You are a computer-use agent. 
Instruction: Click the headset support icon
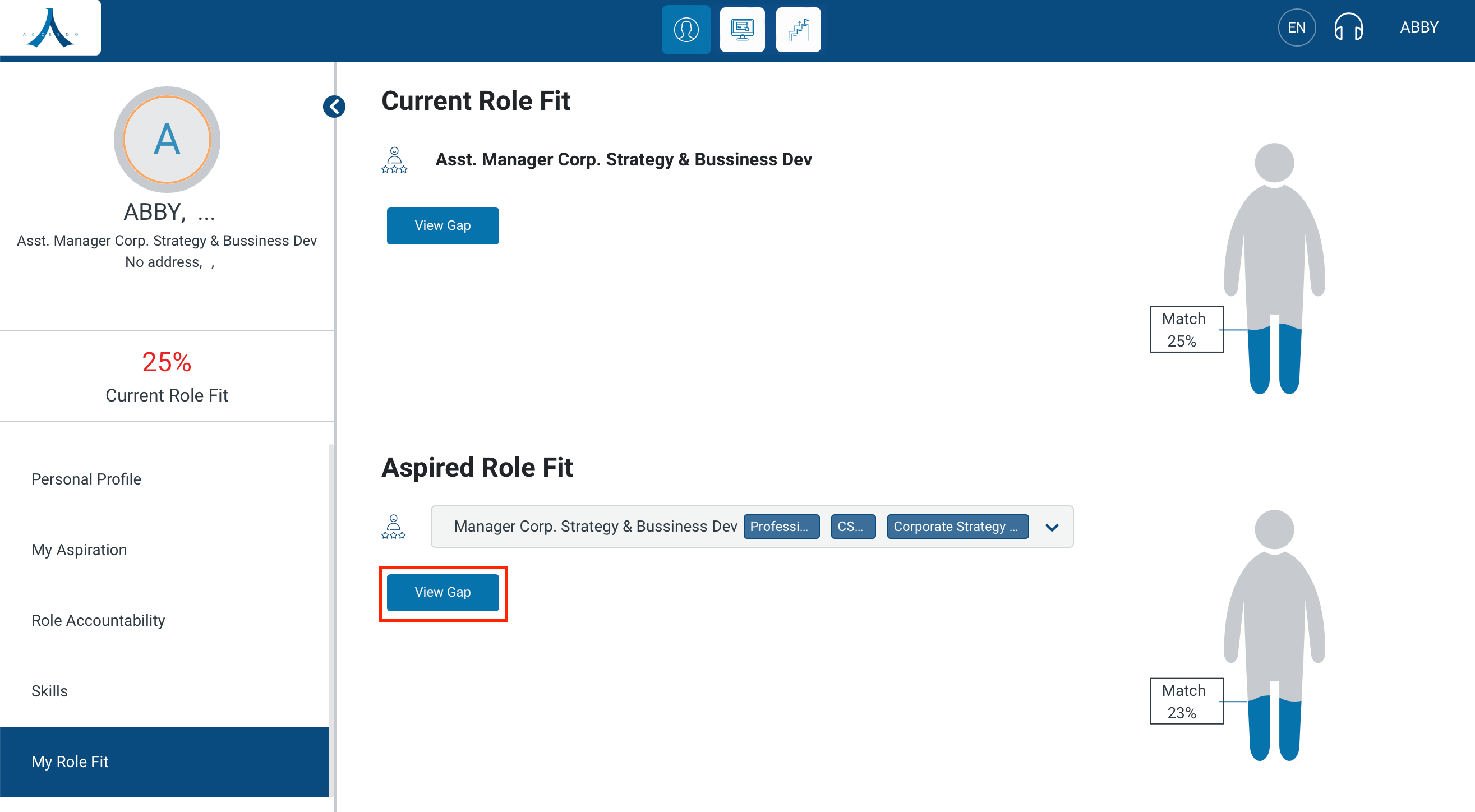coord(1348,27)
